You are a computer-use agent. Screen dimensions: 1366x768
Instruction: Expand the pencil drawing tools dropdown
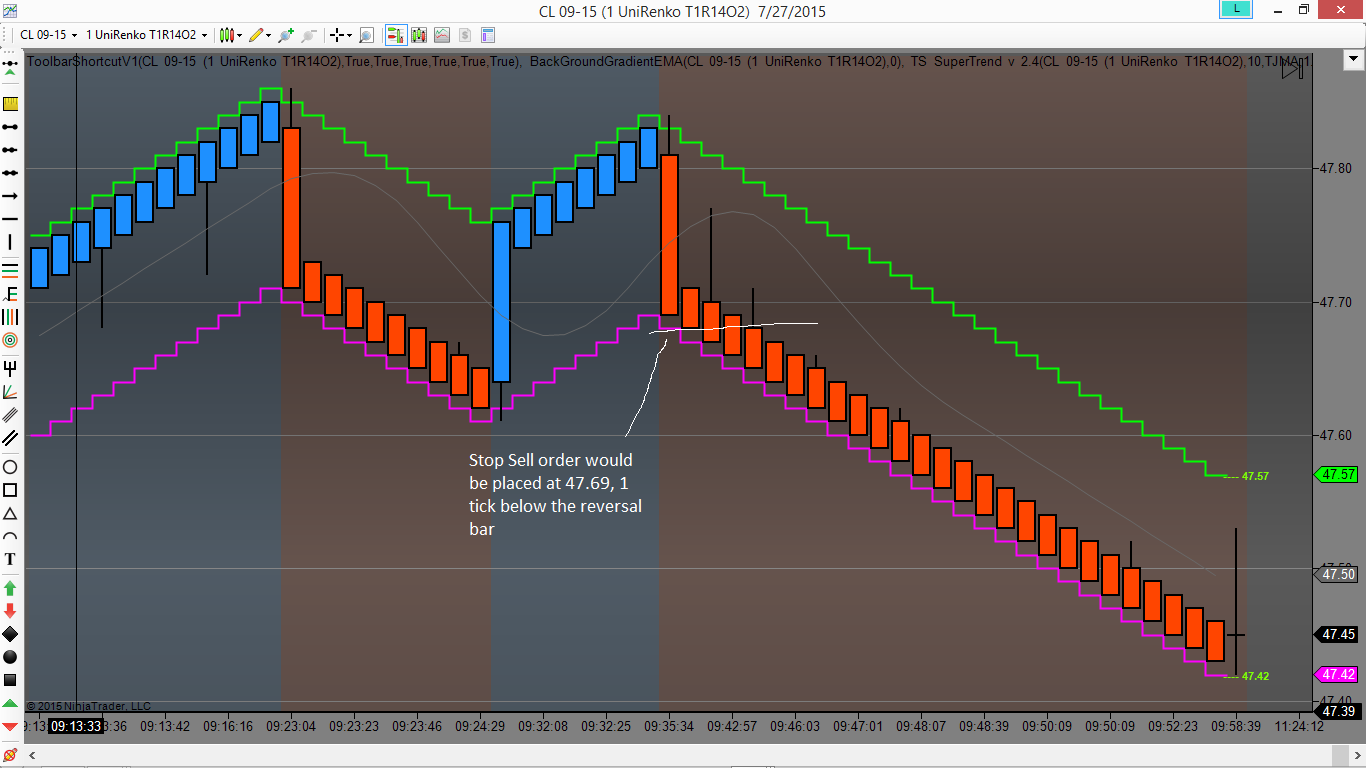coord(269,35)
